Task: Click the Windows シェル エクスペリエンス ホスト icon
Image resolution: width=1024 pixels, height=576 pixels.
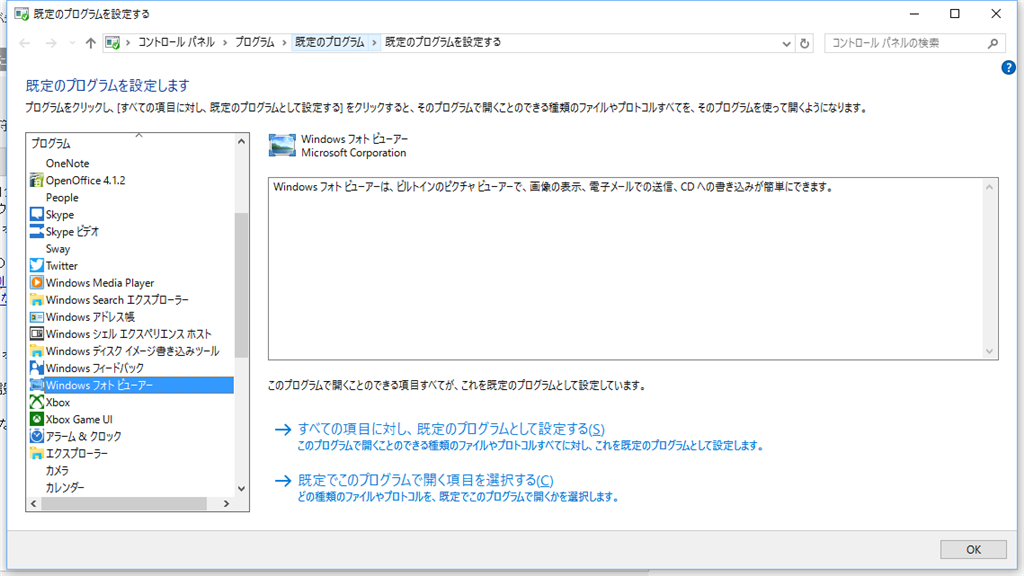Action: coord(37,334)
